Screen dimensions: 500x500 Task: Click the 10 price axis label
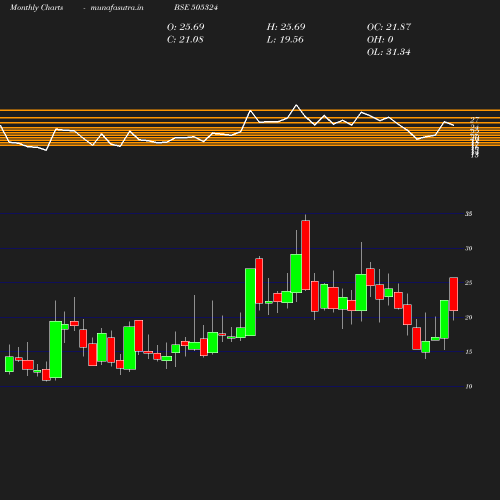tap(469, 386)
